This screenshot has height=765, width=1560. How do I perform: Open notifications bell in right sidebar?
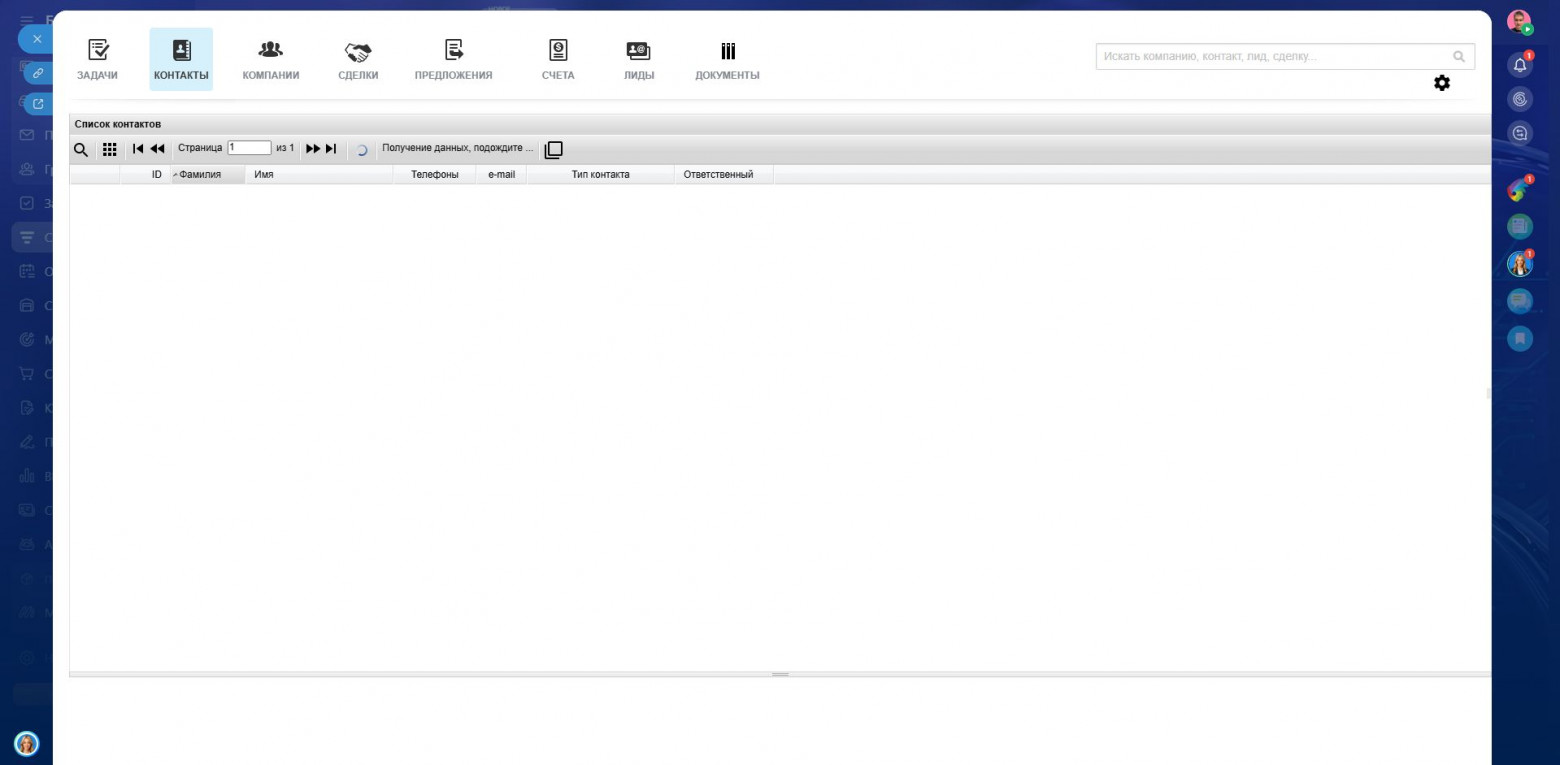[1520, 65]
